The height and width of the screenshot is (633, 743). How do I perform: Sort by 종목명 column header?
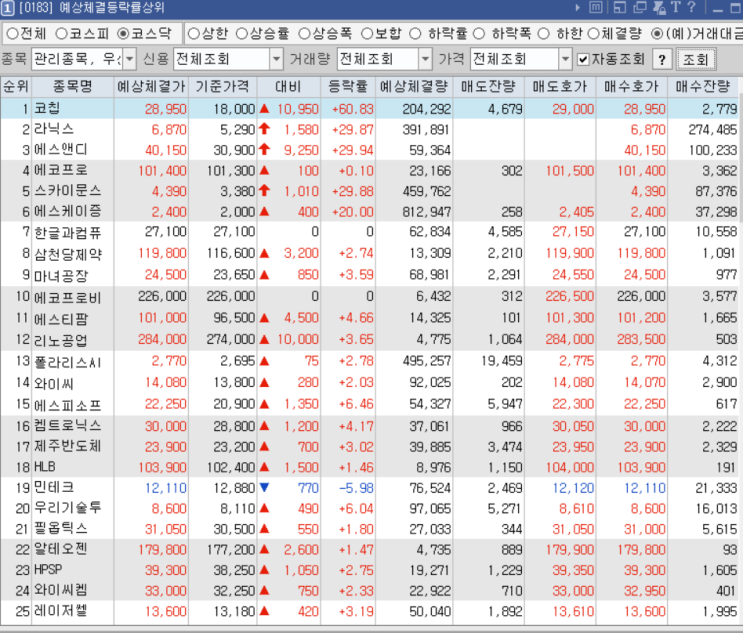click(72, 87)
